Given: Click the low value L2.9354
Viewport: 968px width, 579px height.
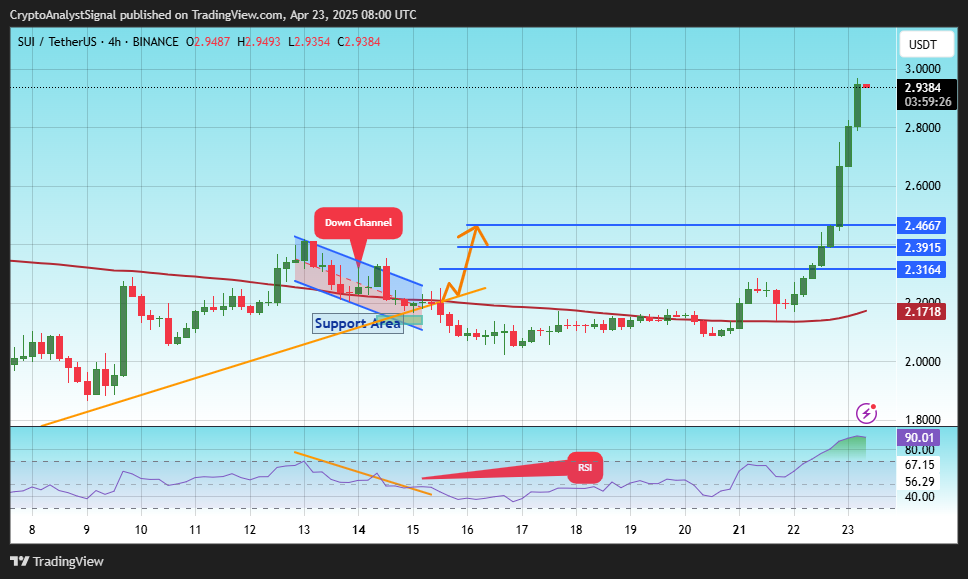Looking at the screenshot, I should pyautogui.click(x=309, y=42).
